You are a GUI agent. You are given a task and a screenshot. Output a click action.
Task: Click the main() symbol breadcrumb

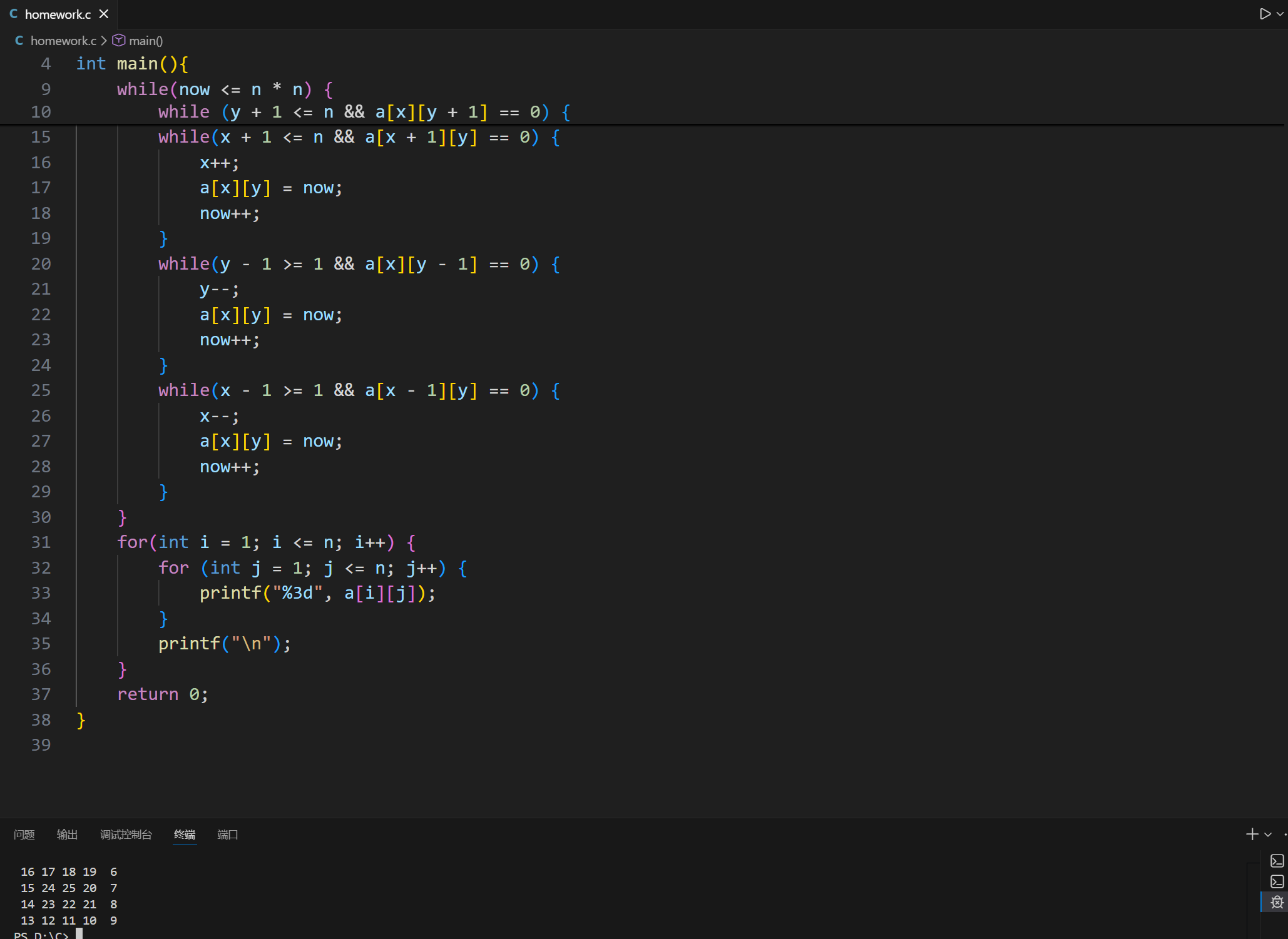coord(146,41)
